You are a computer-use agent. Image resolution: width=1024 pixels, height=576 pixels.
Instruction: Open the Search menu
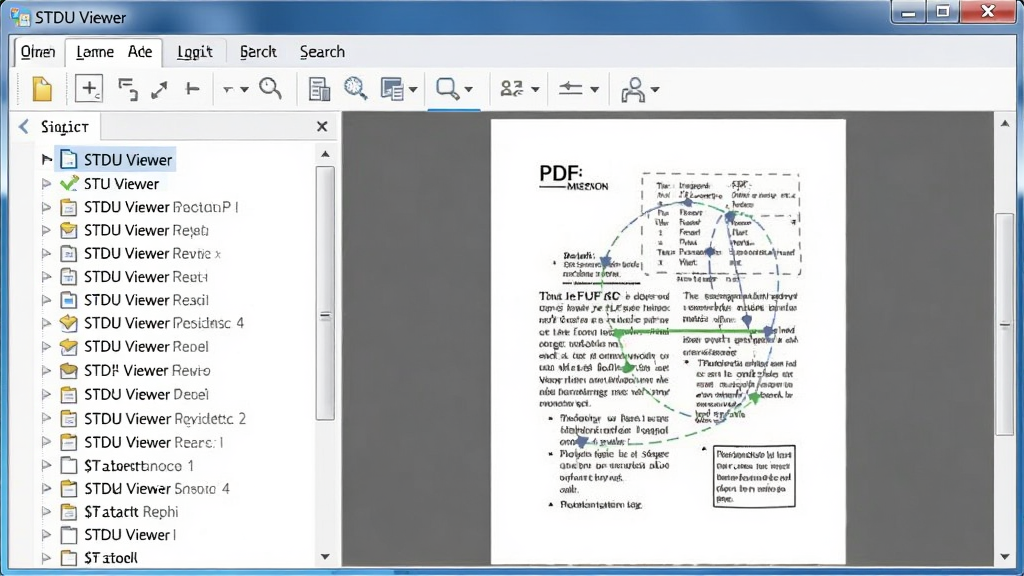tap(322, 52)
